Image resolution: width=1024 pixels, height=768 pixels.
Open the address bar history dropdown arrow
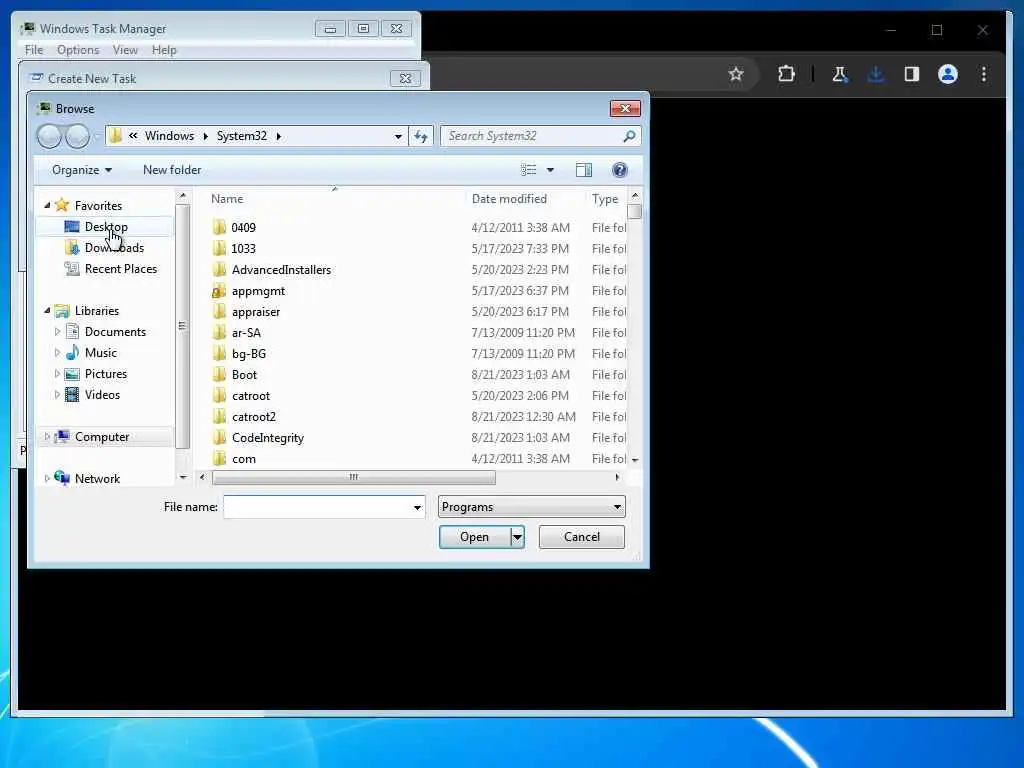pos(398,136)
